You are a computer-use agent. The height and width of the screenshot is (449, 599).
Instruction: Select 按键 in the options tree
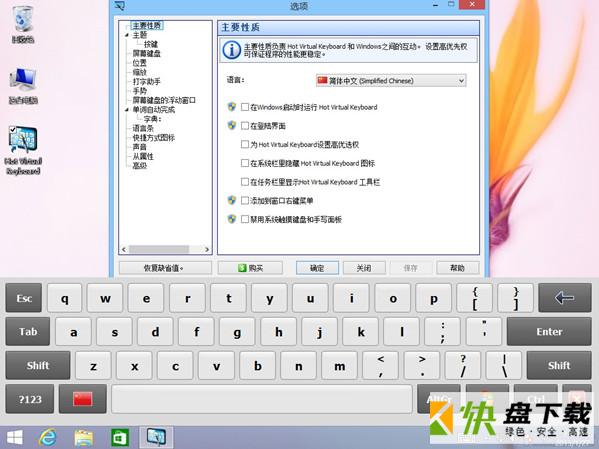[151, 44]
